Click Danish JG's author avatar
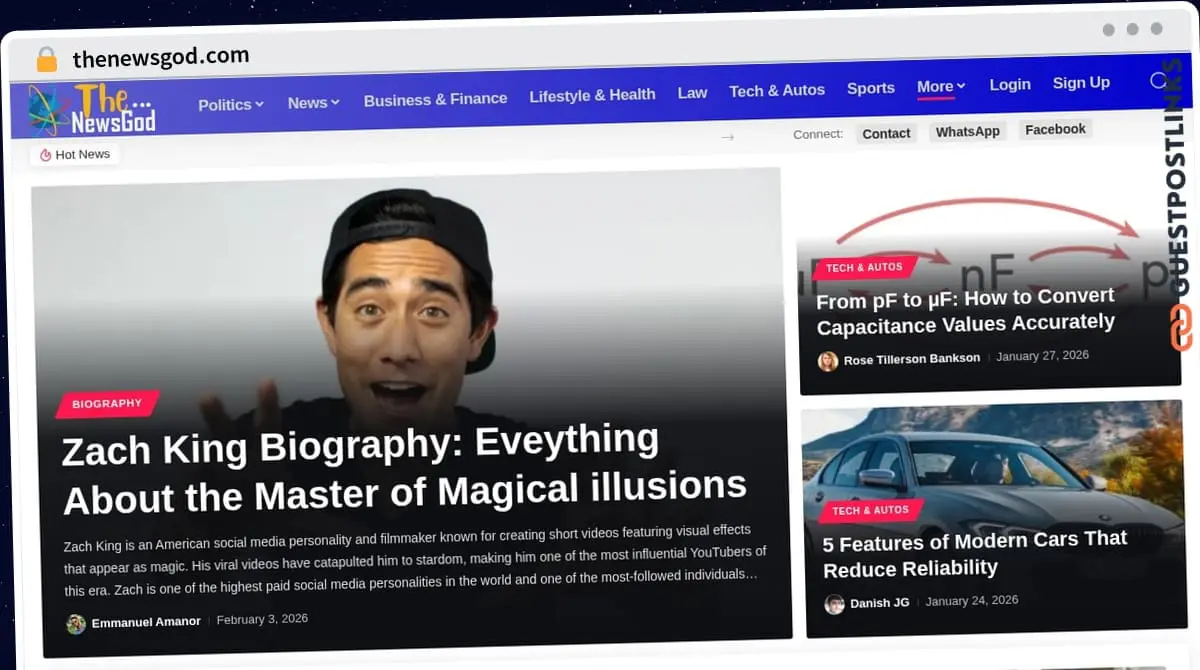The image size is (1200, 670). tap(834, 604)
